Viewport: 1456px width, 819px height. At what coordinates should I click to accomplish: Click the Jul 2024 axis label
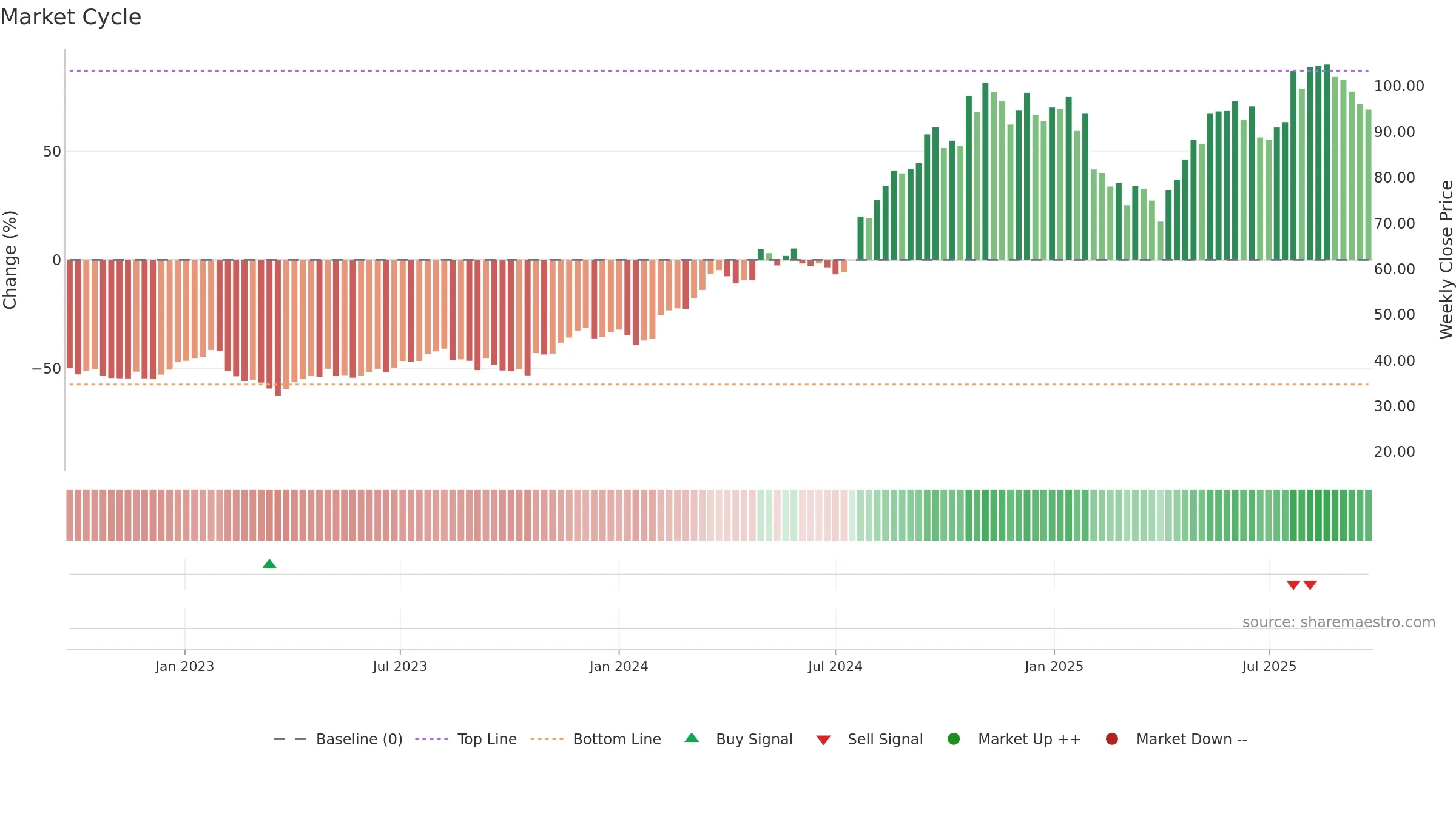tap(835, 666)
